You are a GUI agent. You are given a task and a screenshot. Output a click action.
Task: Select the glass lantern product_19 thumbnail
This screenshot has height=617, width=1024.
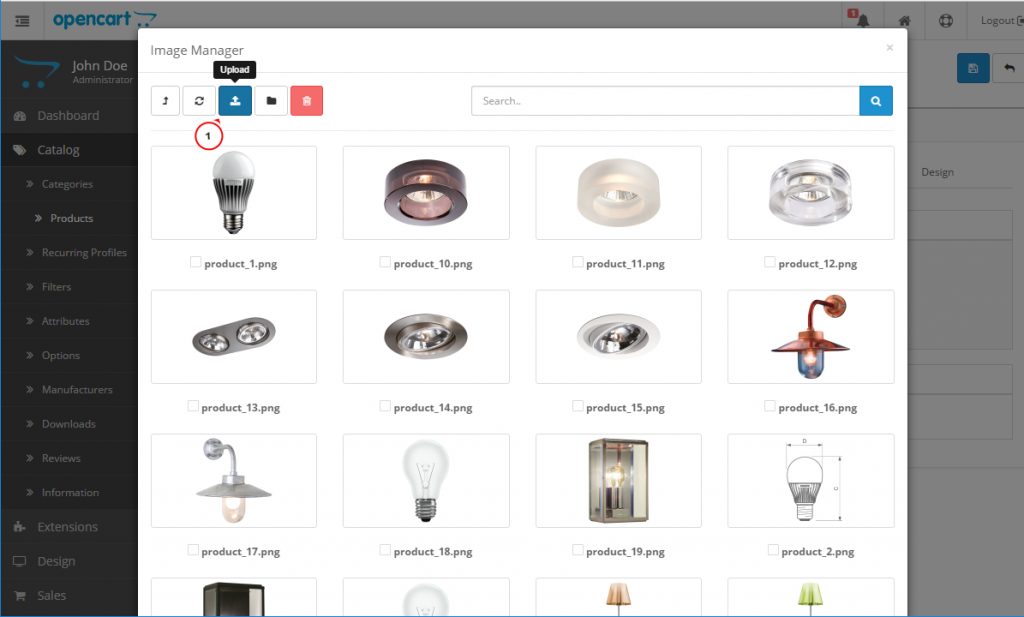click(x=618, y=481)
